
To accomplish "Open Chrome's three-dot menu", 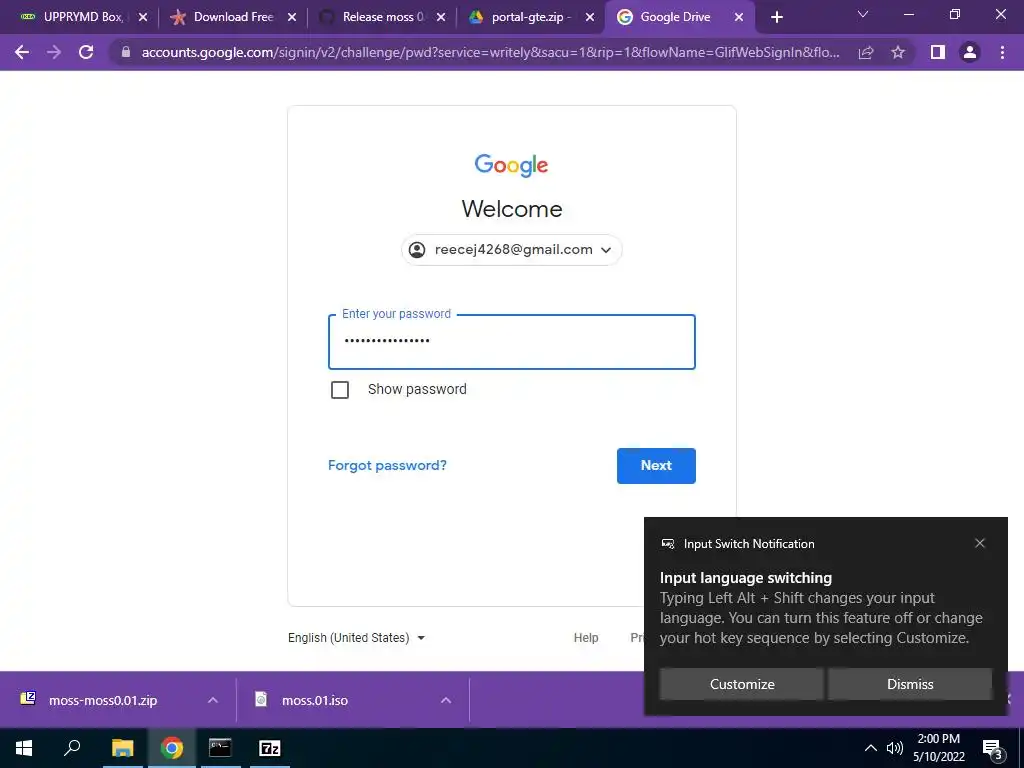I will click(x=1002, y=52).
